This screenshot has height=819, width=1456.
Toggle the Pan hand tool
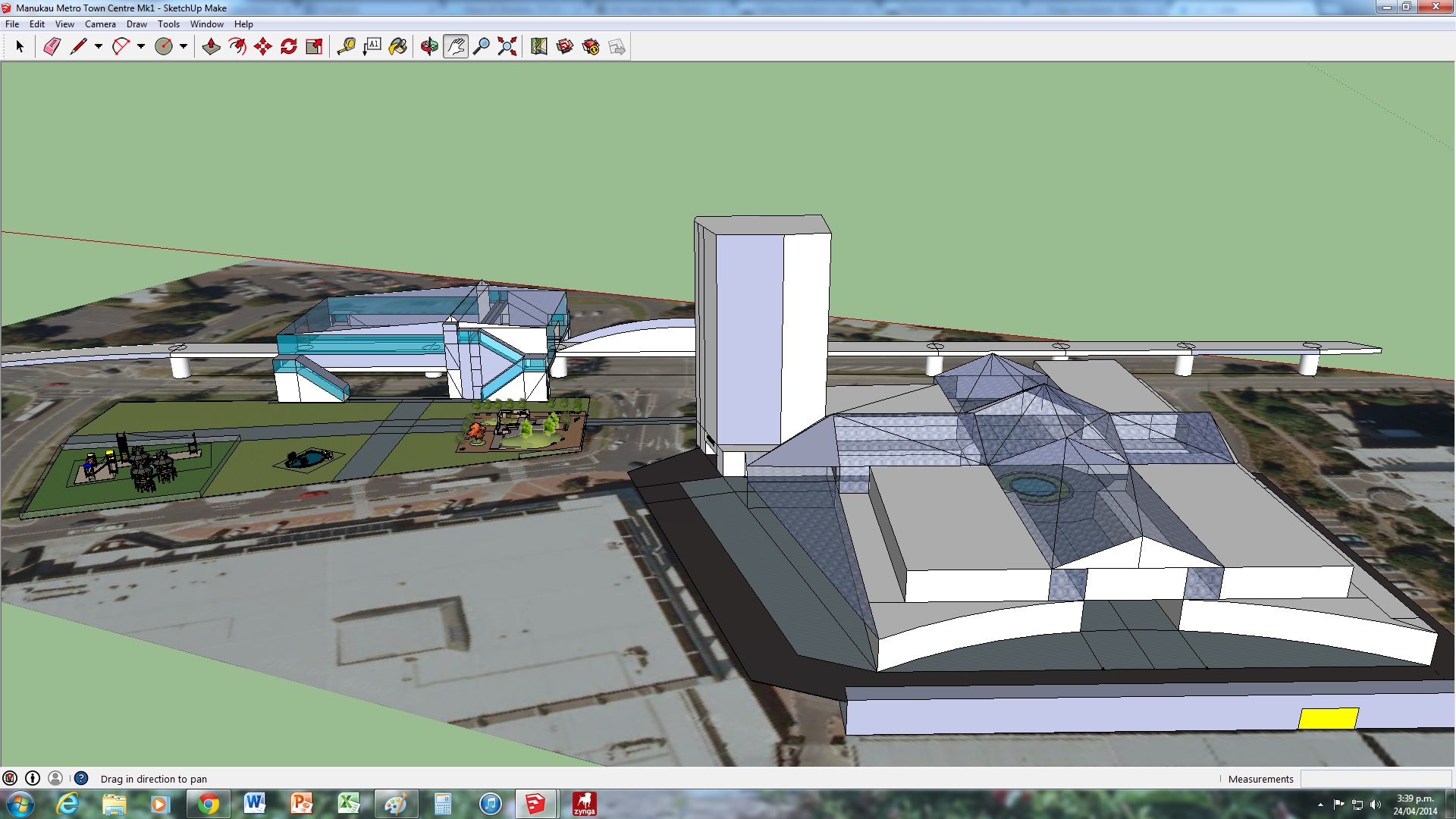click(455, 47)
